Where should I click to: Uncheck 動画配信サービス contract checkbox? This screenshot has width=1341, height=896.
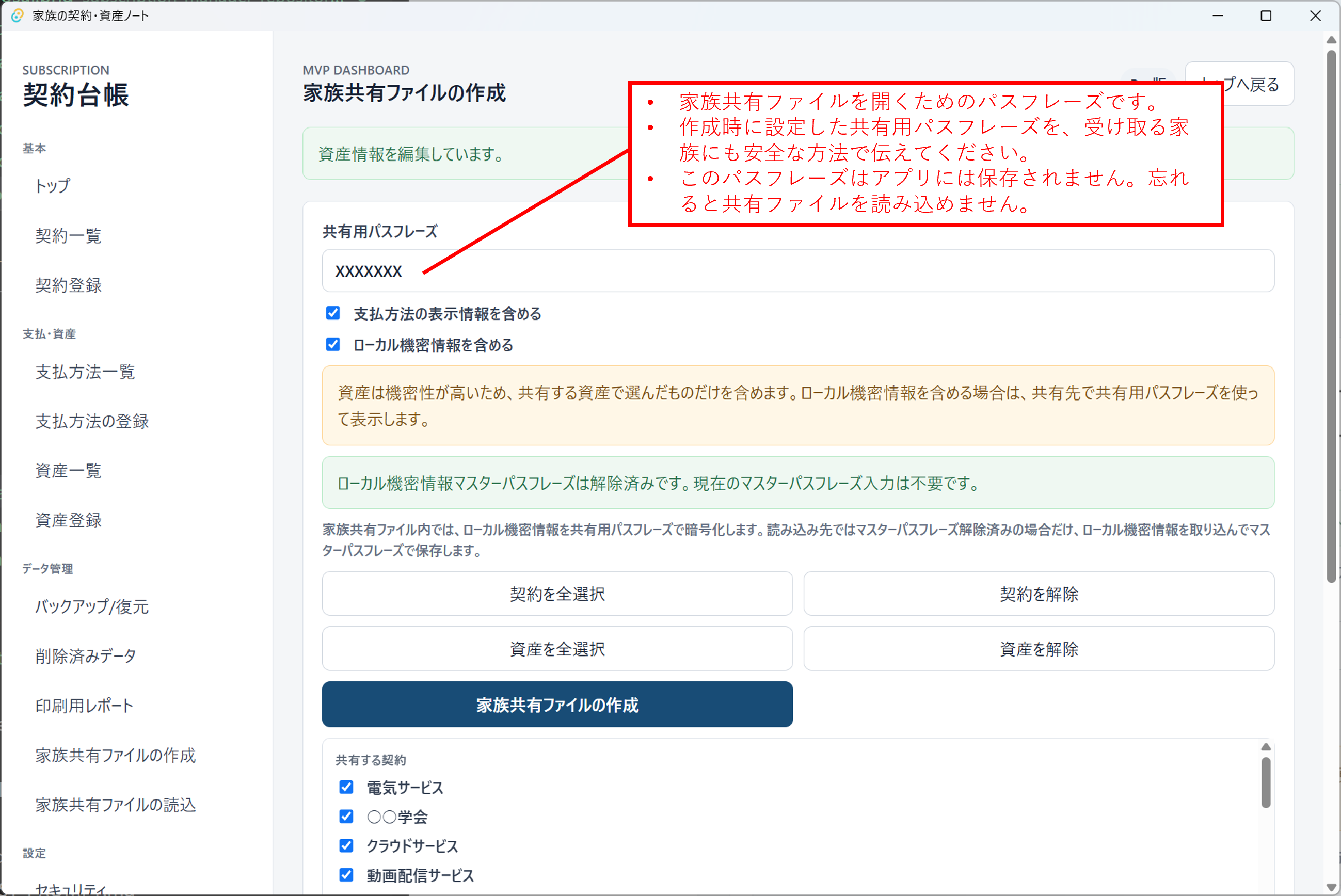[346, 875]
